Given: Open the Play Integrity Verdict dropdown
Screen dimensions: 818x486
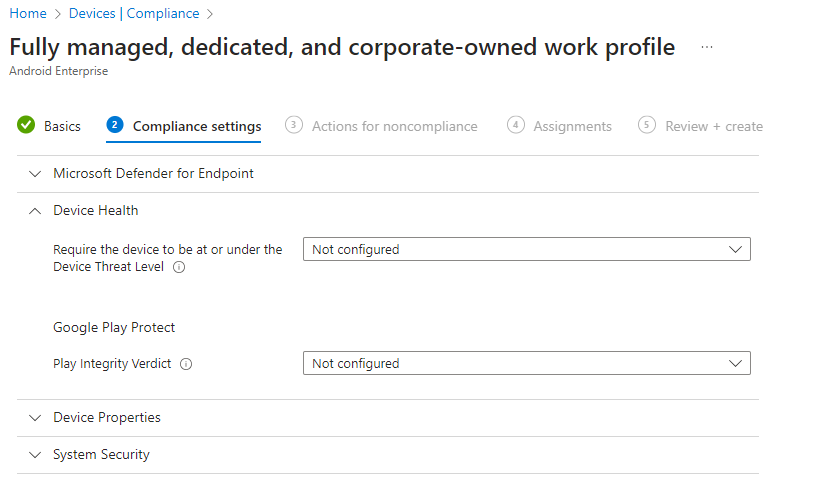Looking at the screenshot, I should pos(526,363).
